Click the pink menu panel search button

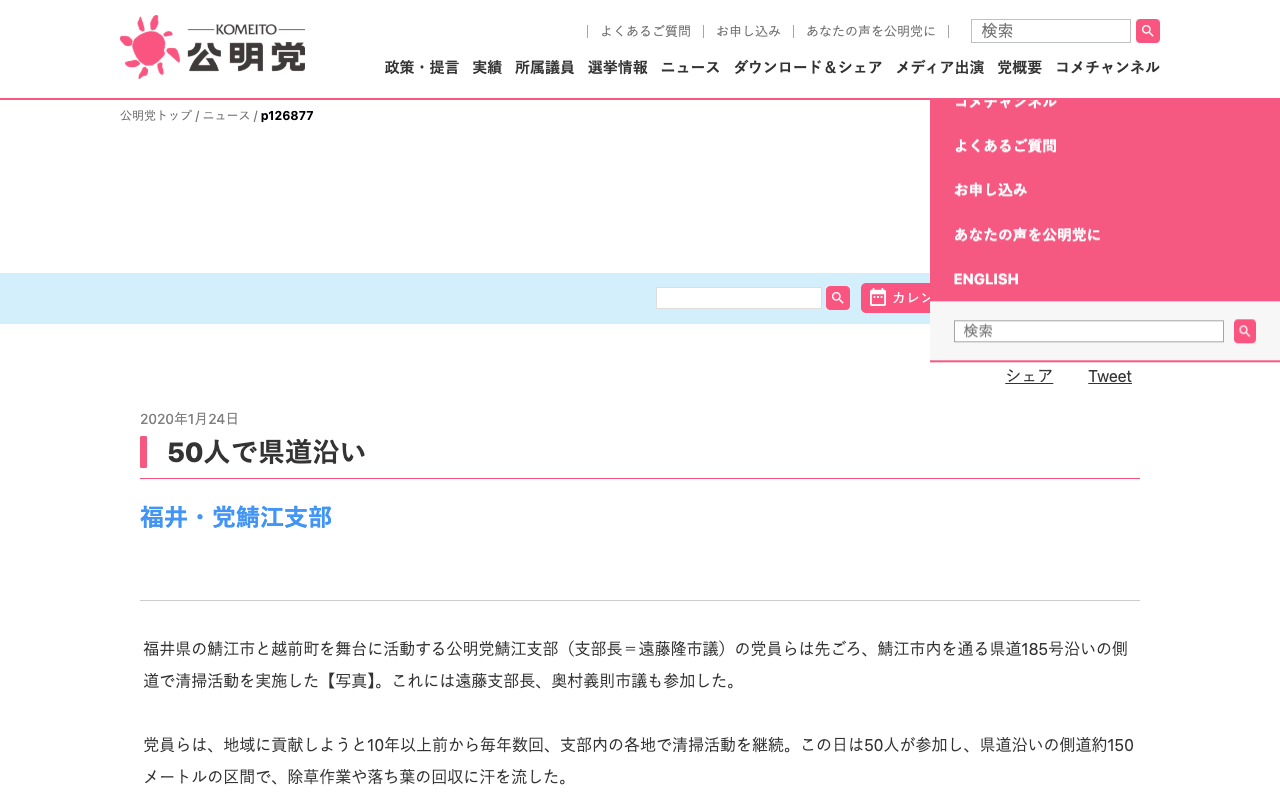coord(1245,331)
